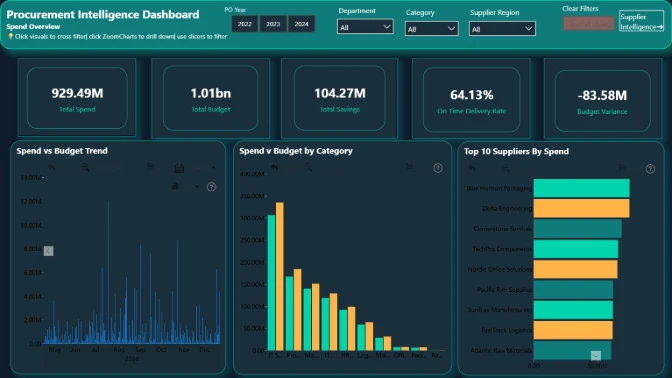This screenshot has width=672, height=378.
Task: Click the tallest green bar in Category chart
Action: [271, 283]
